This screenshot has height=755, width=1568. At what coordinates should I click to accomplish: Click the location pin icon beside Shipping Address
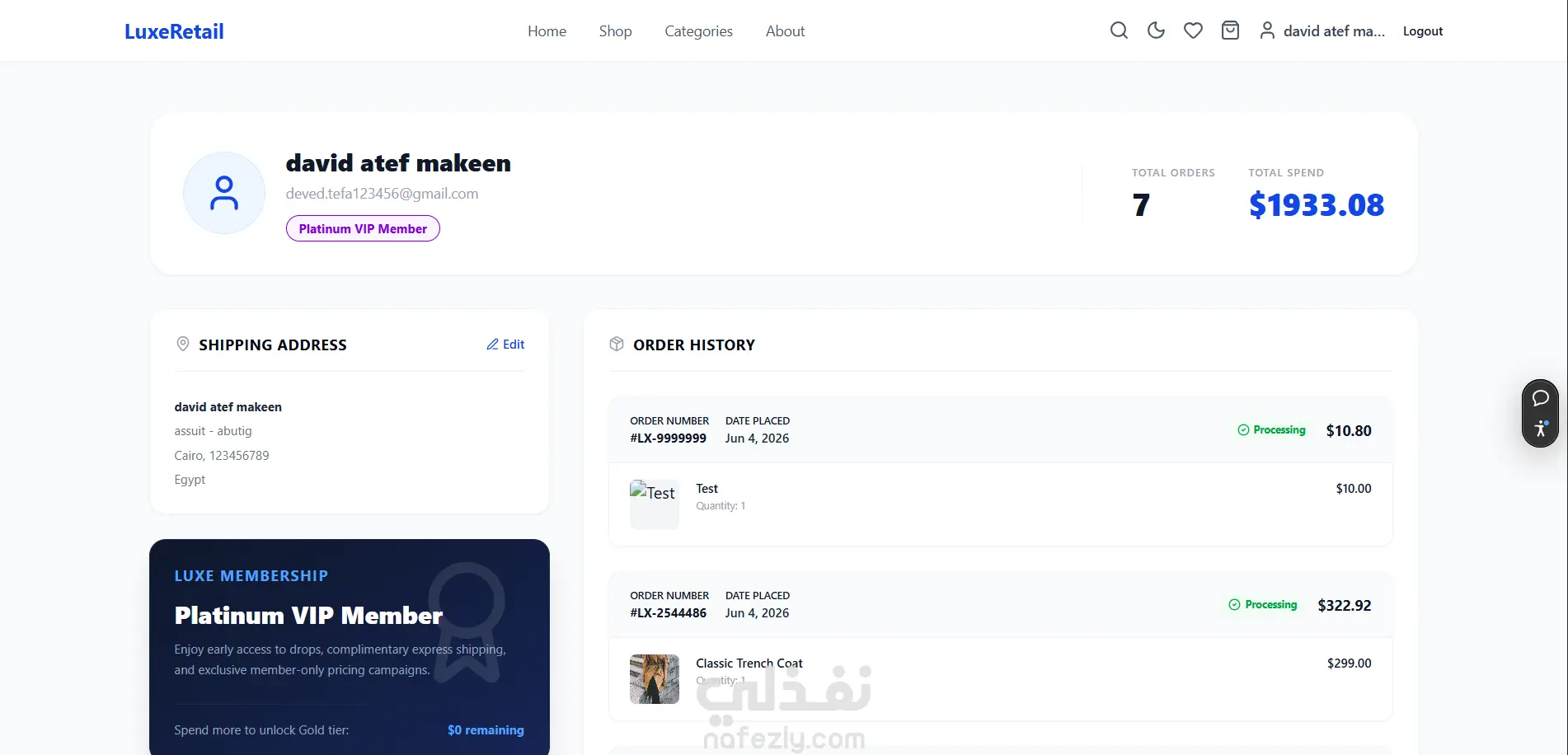tap(183, 344)
